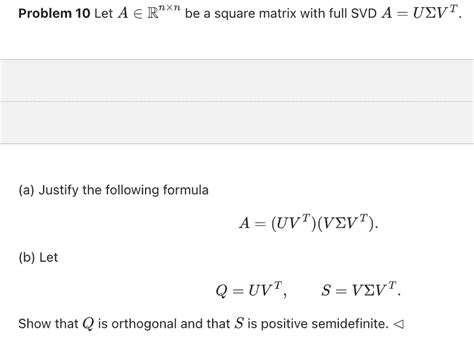Click the dotted divider inside the gray cell
474x361 pixels.
(237, 102)
